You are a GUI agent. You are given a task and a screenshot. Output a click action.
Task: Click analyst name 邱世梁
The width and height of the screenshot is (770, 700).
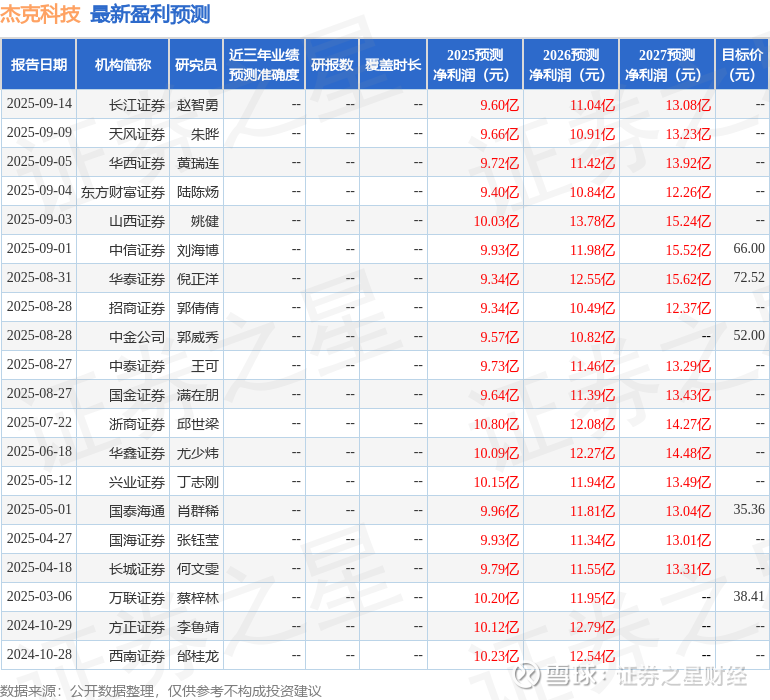(x=198, y=424)
